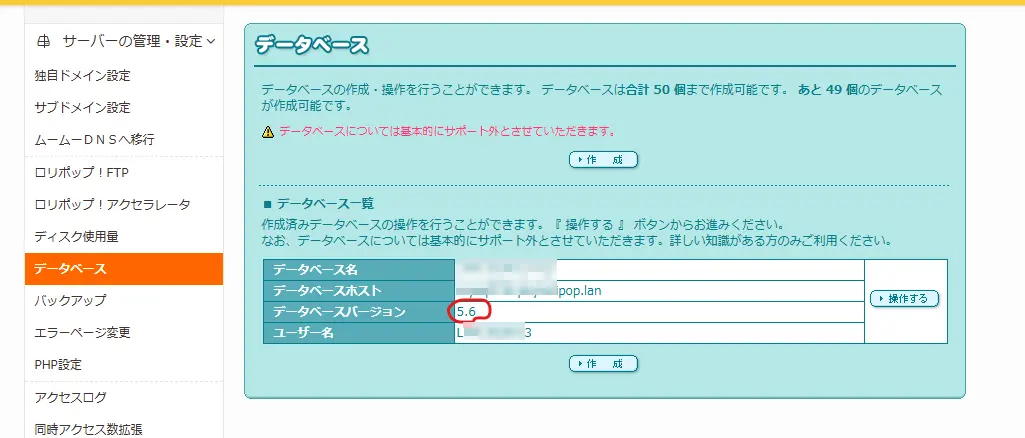Click the データベースホスト value cell
The height and width of the screenshot is (438, 1025).
658,291
